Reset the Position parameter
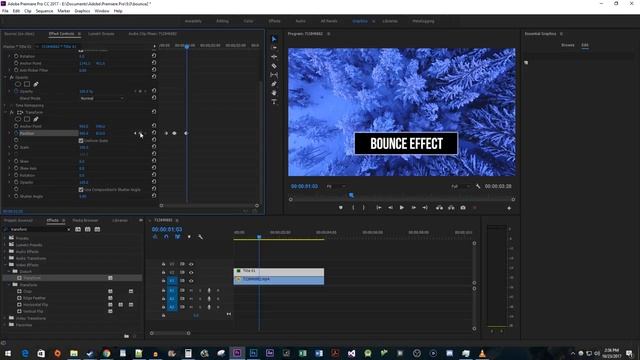640x360 pixels. coord(154,133)
